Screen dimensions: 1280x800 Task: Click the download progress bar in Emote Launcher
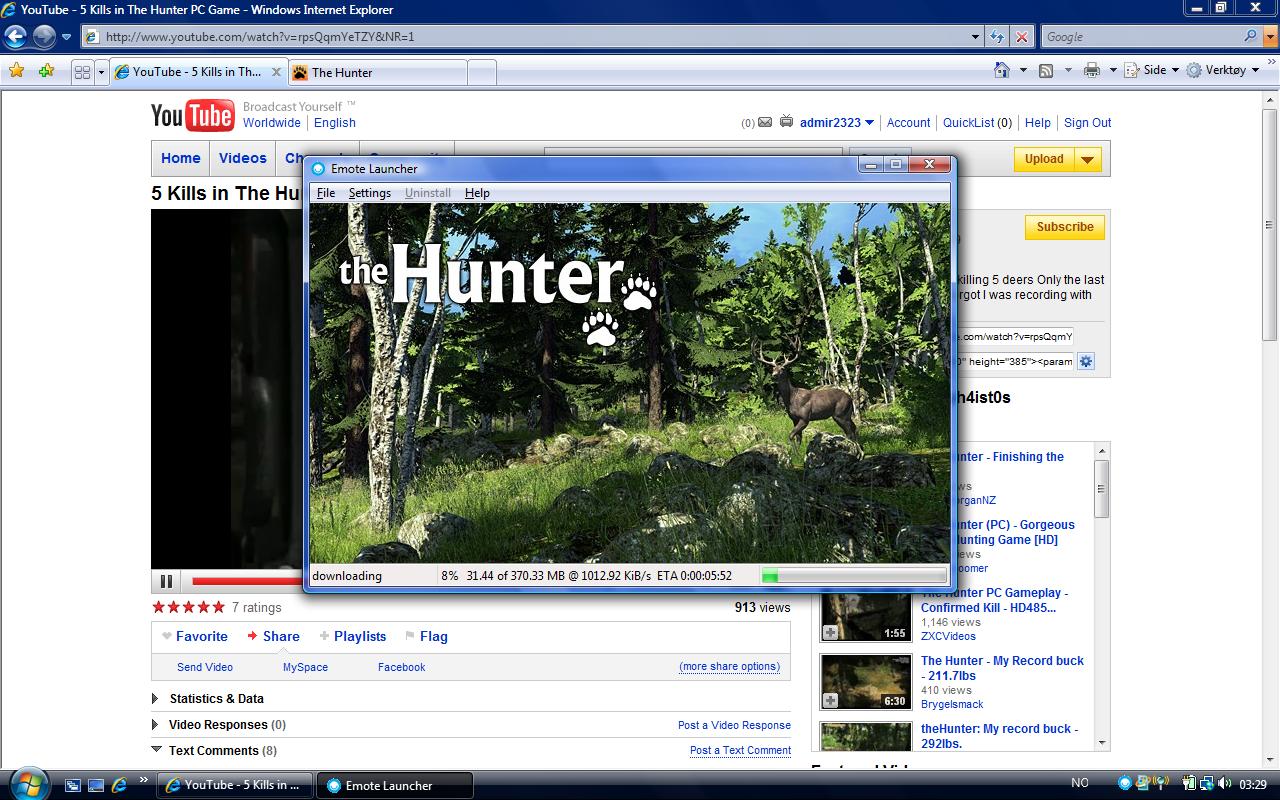point(853,575)
